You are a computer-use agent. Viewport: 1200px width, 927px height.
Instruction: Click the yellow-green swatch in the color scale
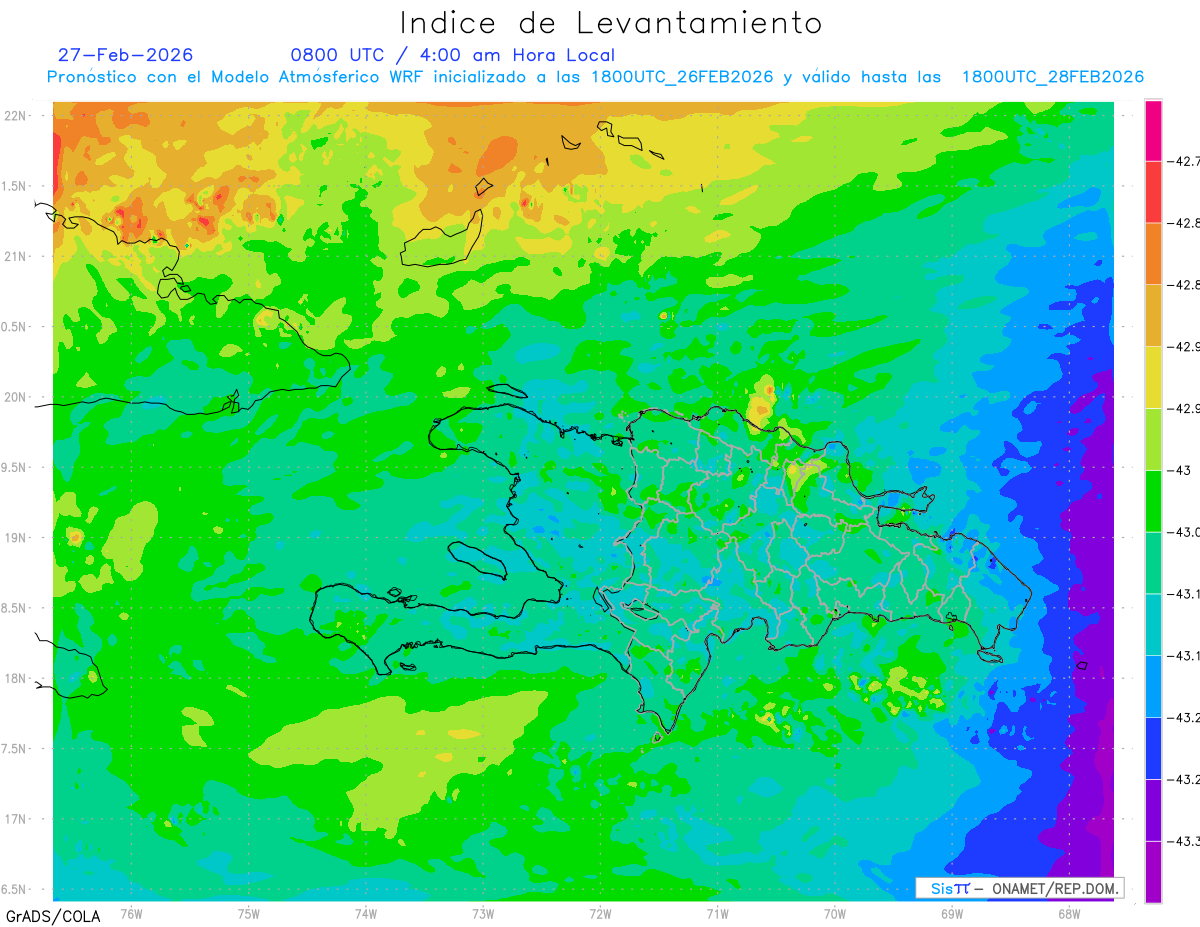click(x=1153, y=439)
